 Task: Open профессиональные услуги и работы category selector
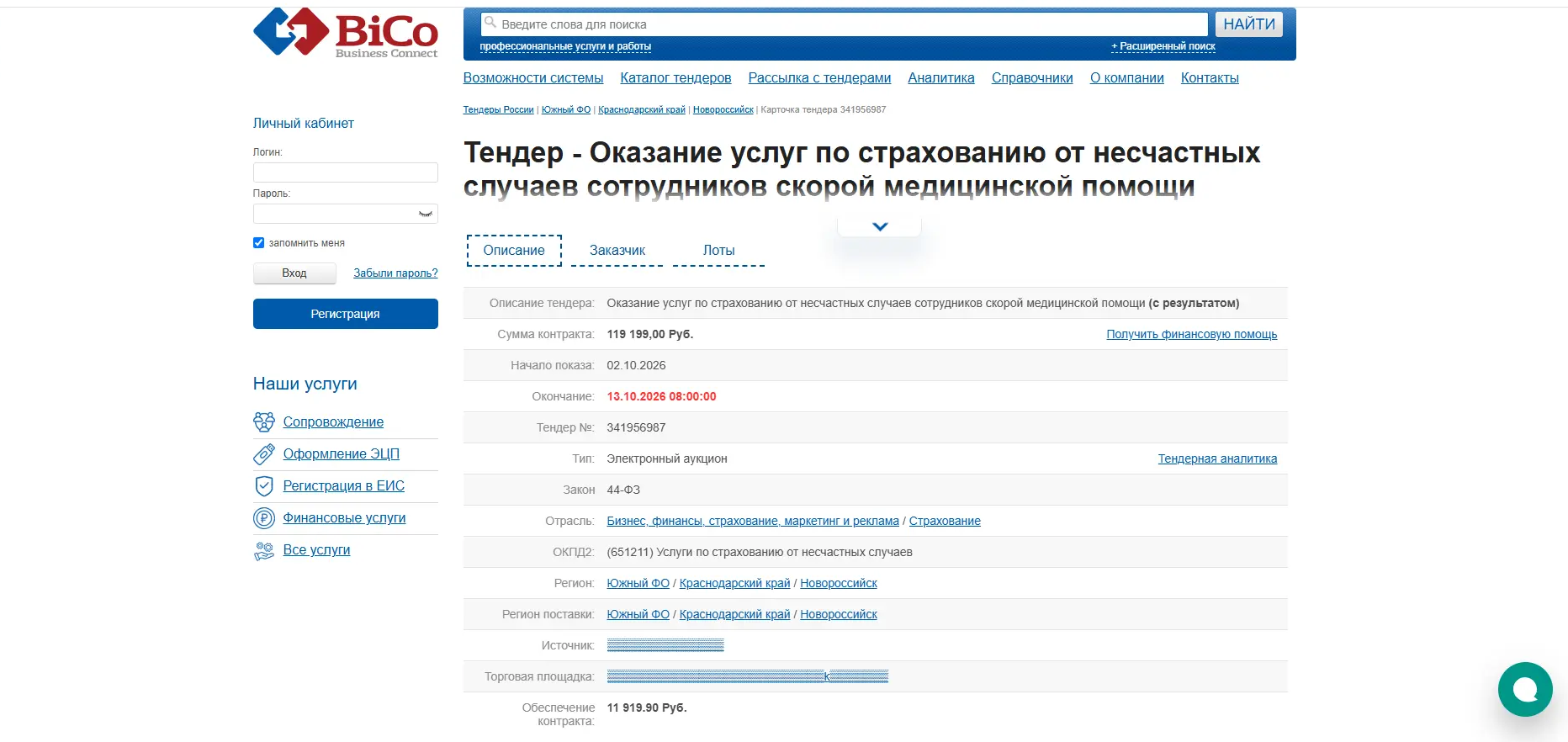(565, 46)
